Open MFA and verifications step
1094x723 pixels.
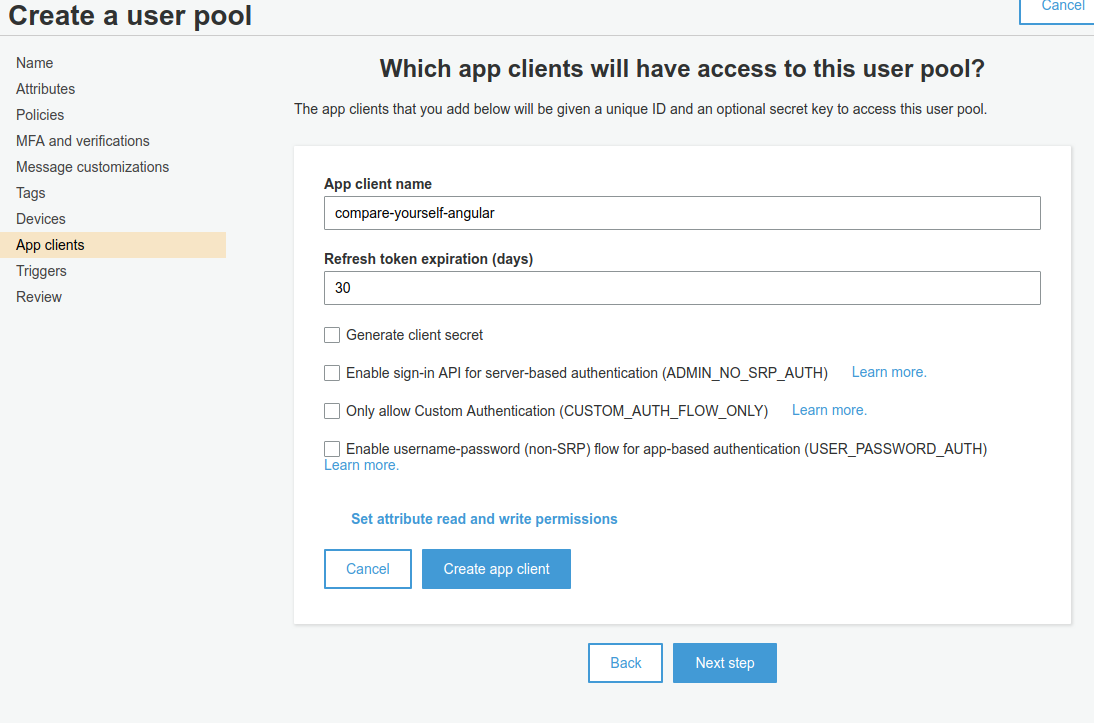(82, 141)
